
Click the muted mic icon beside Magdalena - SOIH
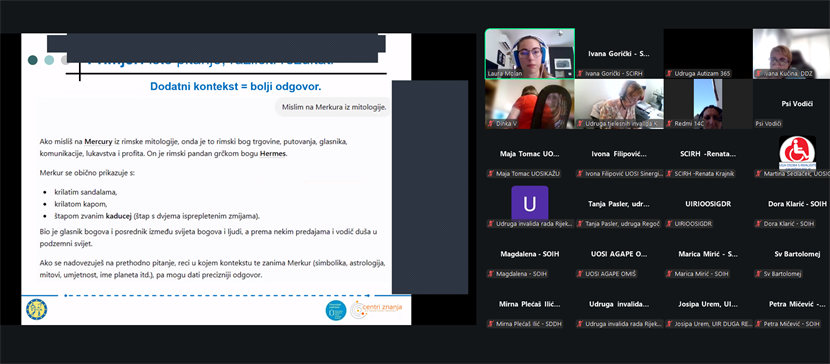[x=492, y=274]
